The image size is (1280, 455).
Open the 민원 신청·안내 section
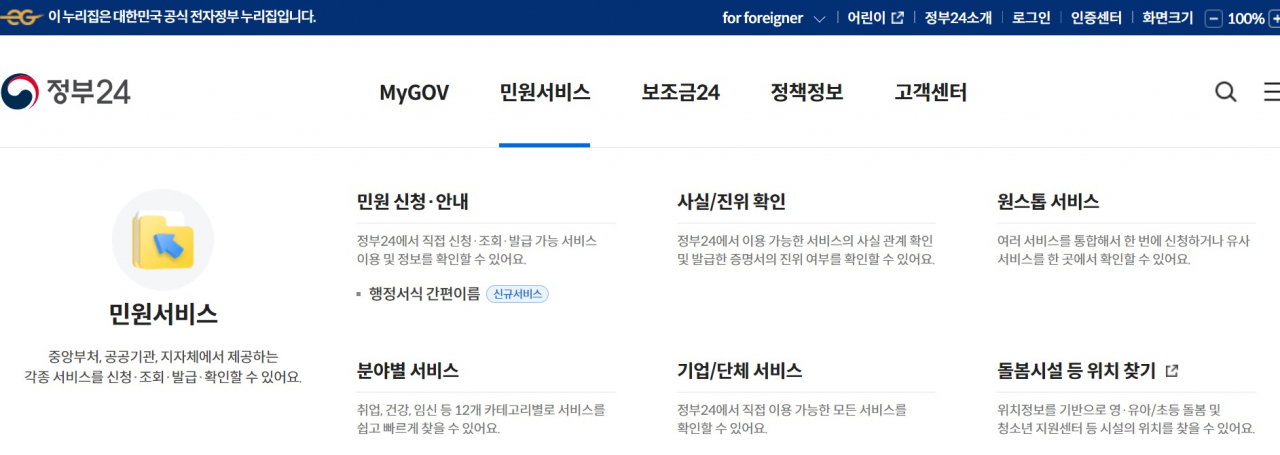click(x=413, y=201)
